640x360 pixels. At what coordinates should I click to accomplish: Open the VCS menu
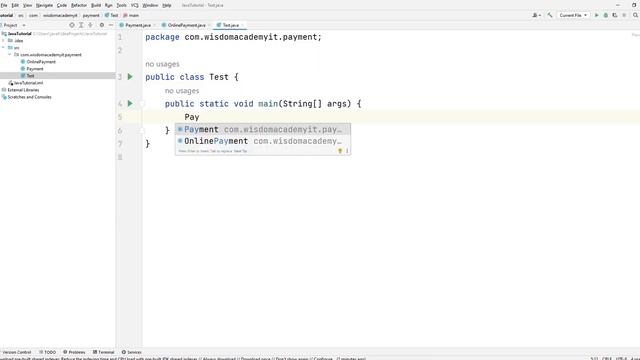pos(135,5)
